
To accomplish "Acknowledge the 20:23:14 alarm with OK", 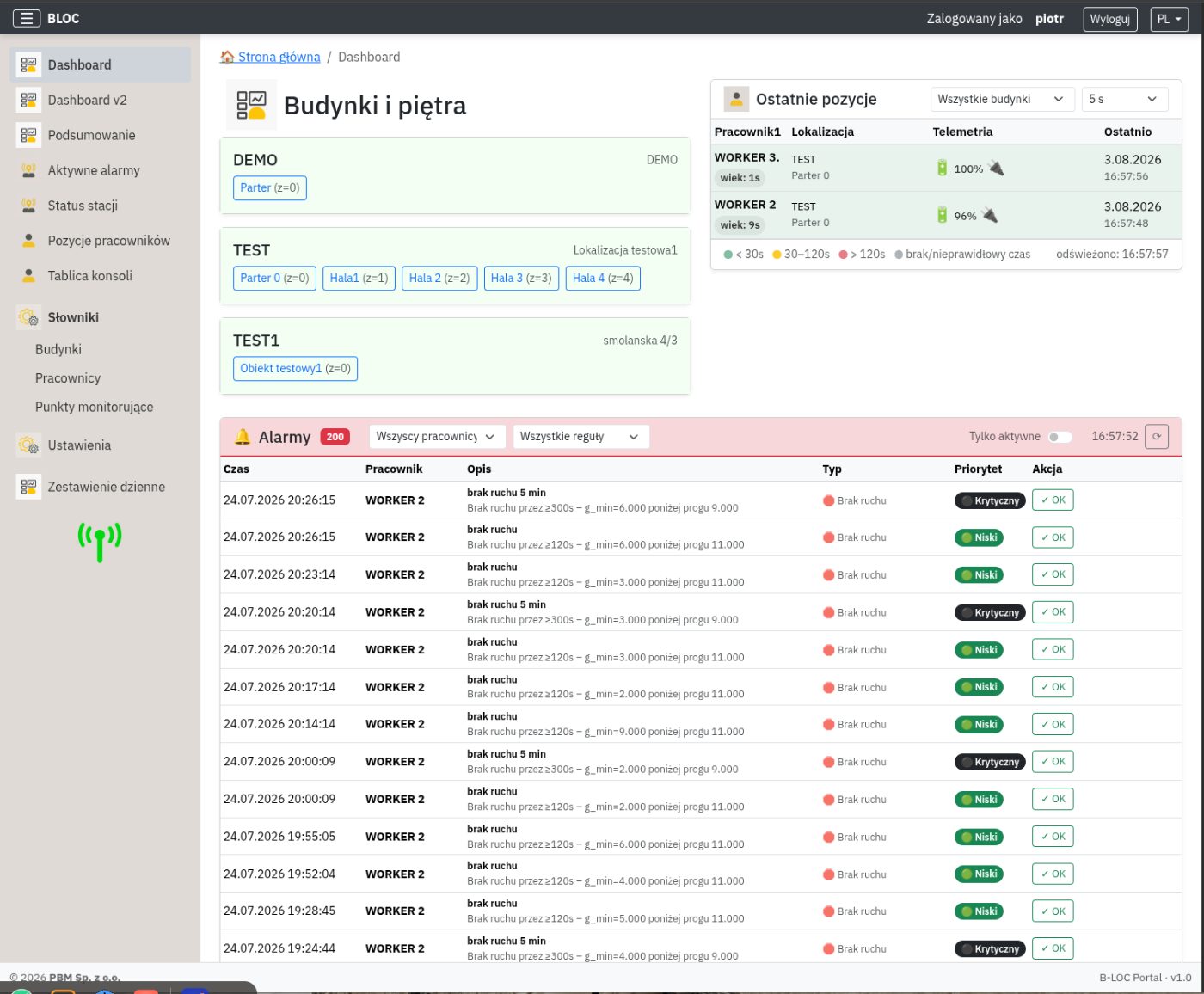I will [1053, 574].
